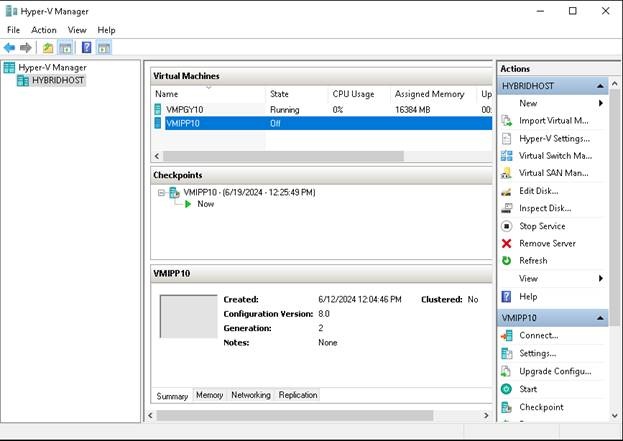
Task: Expand the New submenu arrow
Action: tap(601, 103)
